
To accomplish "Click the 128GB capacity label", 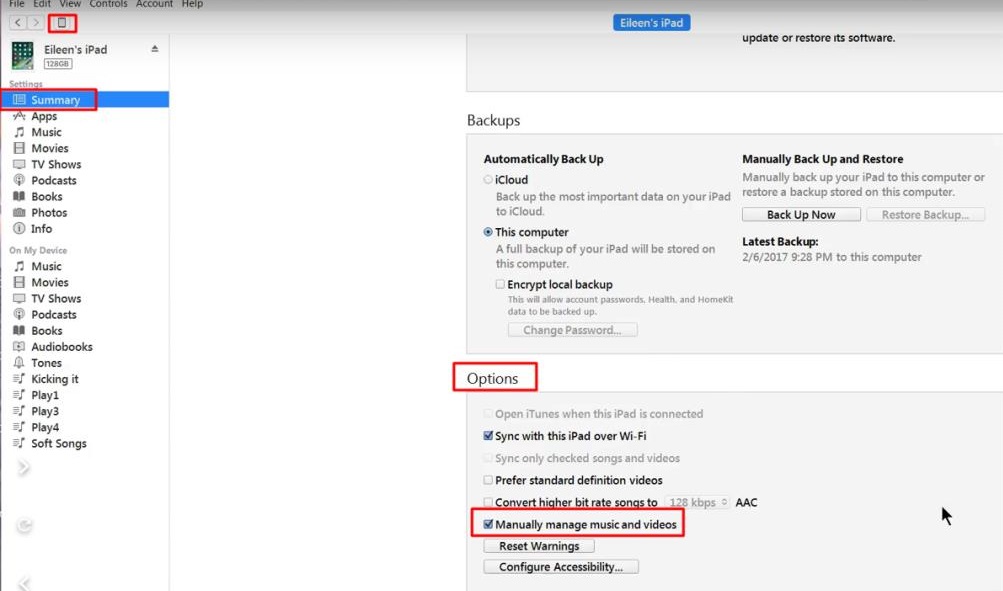I will tap(58, 63).
